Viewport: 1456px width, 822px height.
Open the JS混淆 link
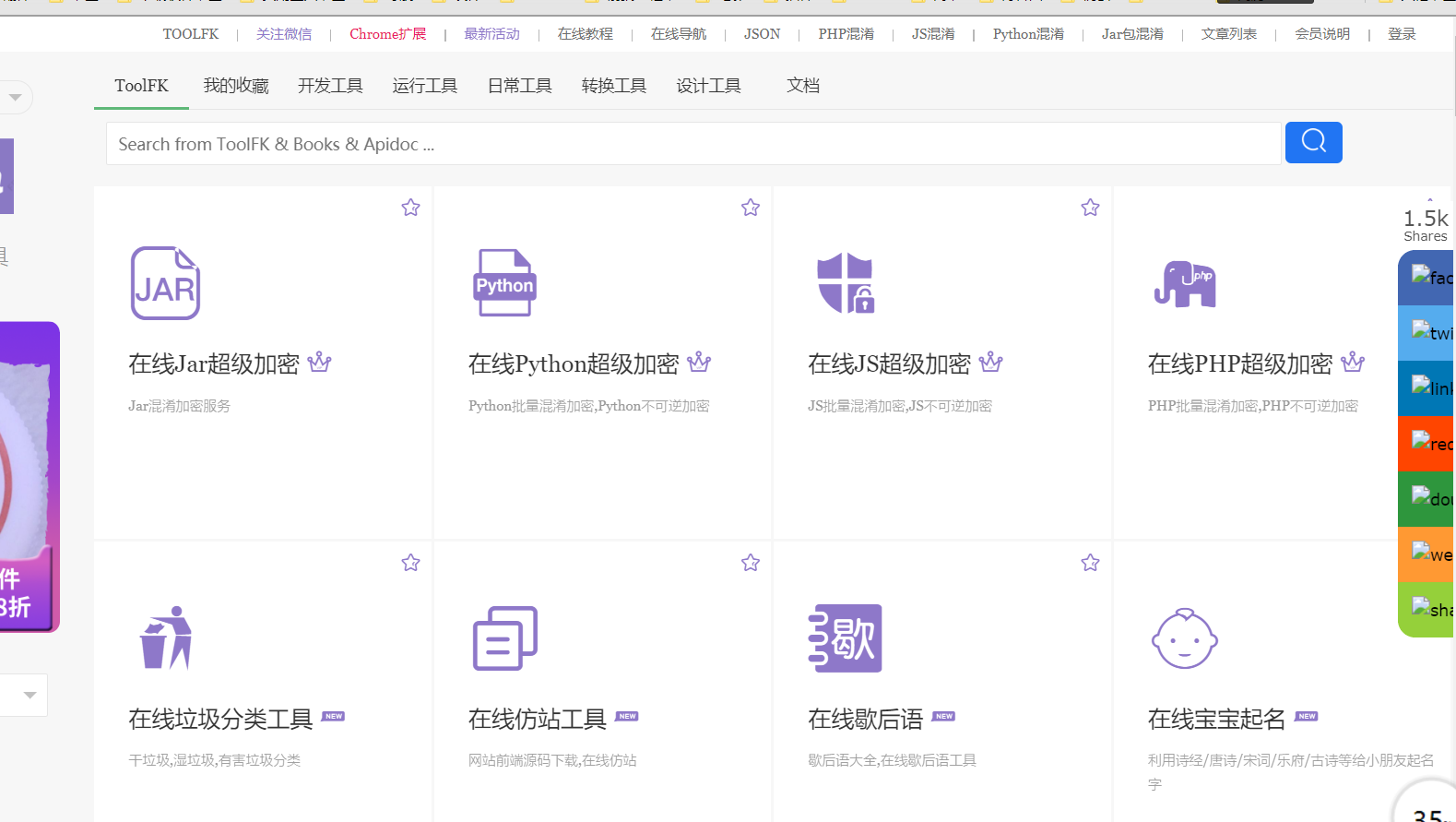coord(933,34)
